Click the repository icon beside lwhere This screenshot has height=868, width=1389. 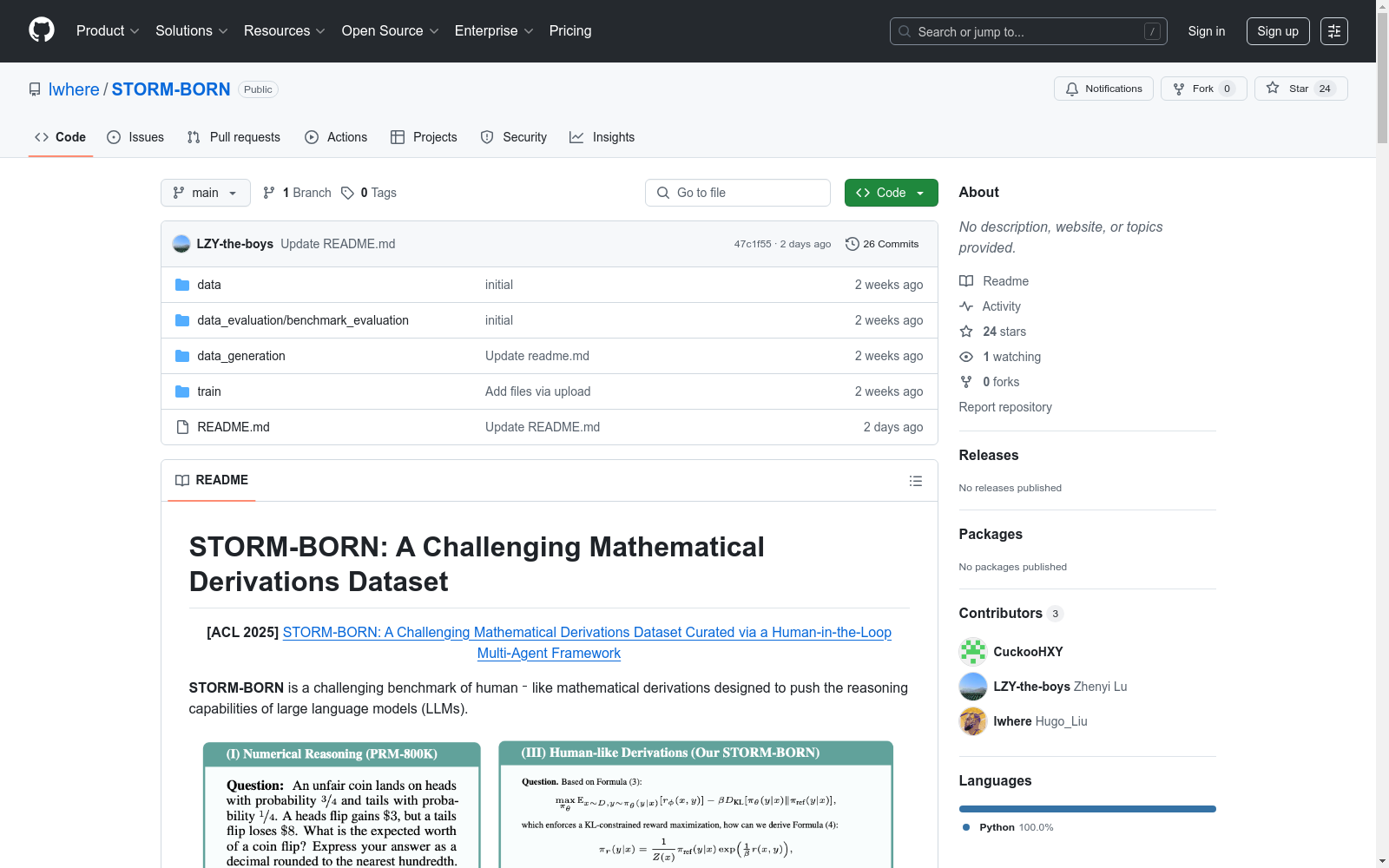click(x=35, y=89)
